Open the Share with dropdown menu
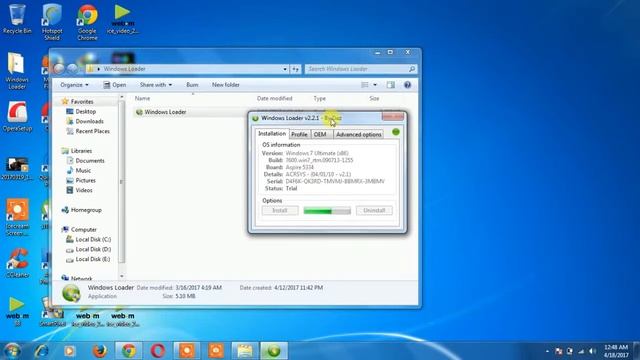Viewport: 640px width, 360px height. pyautogui.click(x=156, y=85)
